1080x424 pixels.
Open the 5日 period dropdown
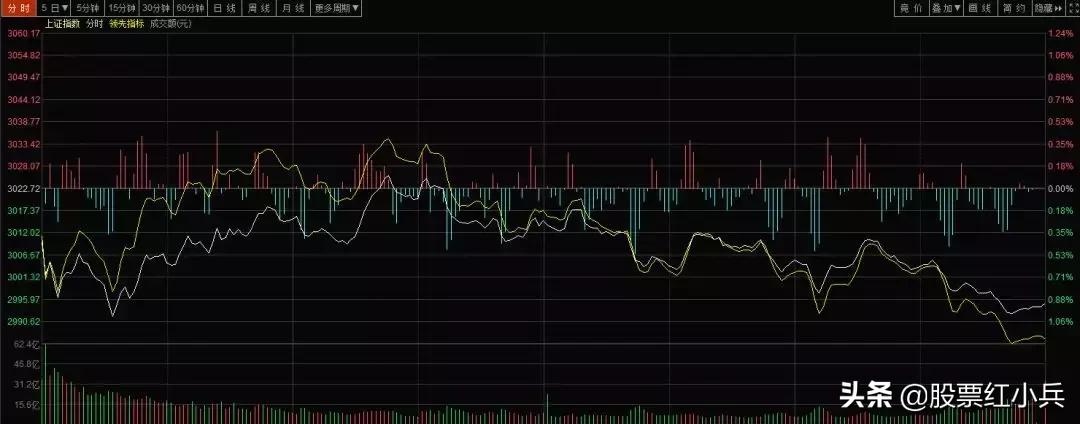54,8
